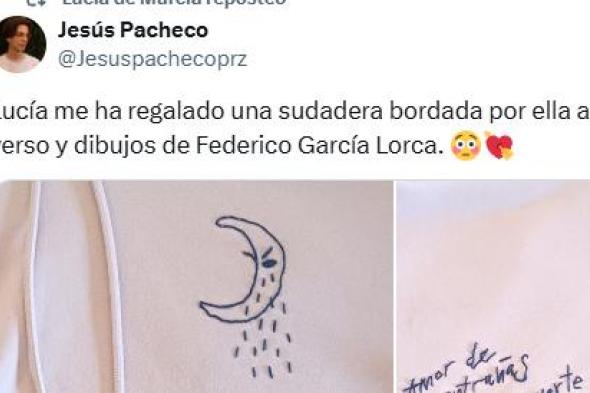Click the flushed face emoji
Image resolution: width=590 pixels, height=393 pixels.
pyautogui.click(x=466, y=147)
